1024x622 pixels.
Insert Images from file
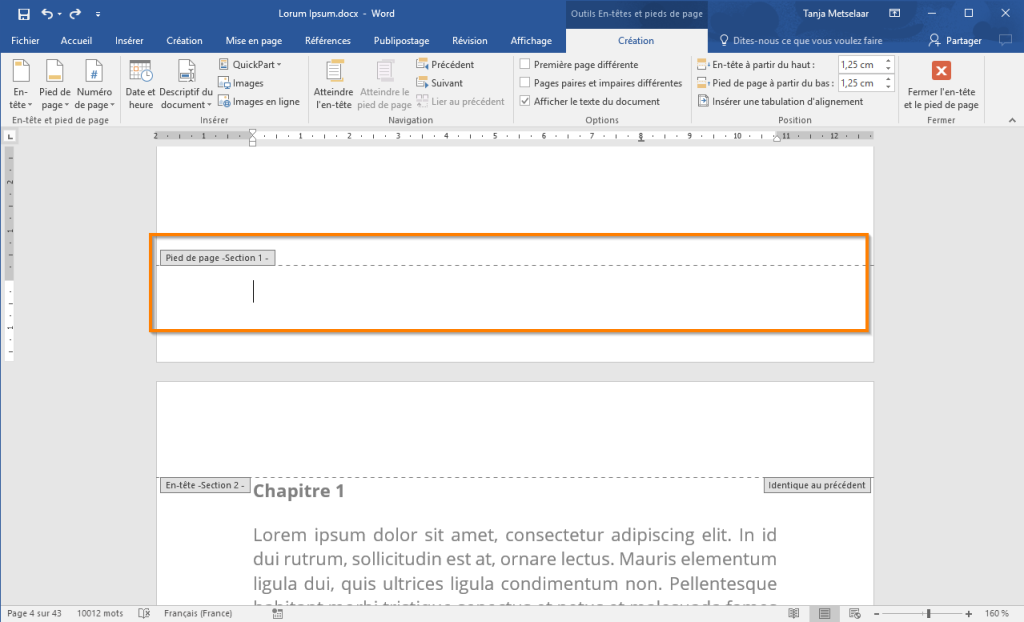click(241, 83)
